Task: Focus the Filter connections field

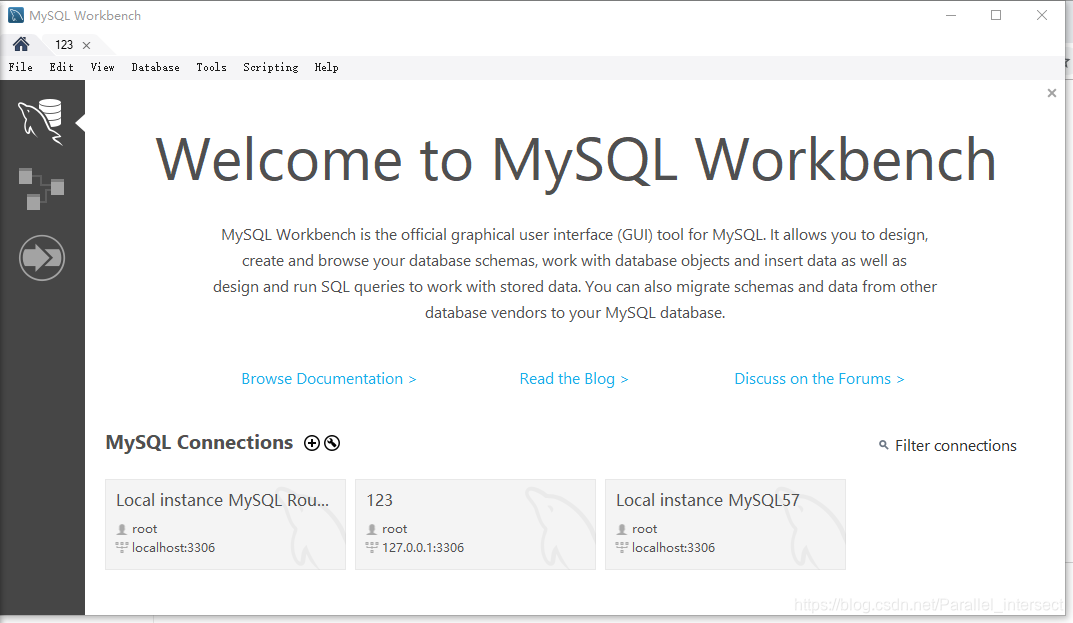Action: (x=955, y=446)
